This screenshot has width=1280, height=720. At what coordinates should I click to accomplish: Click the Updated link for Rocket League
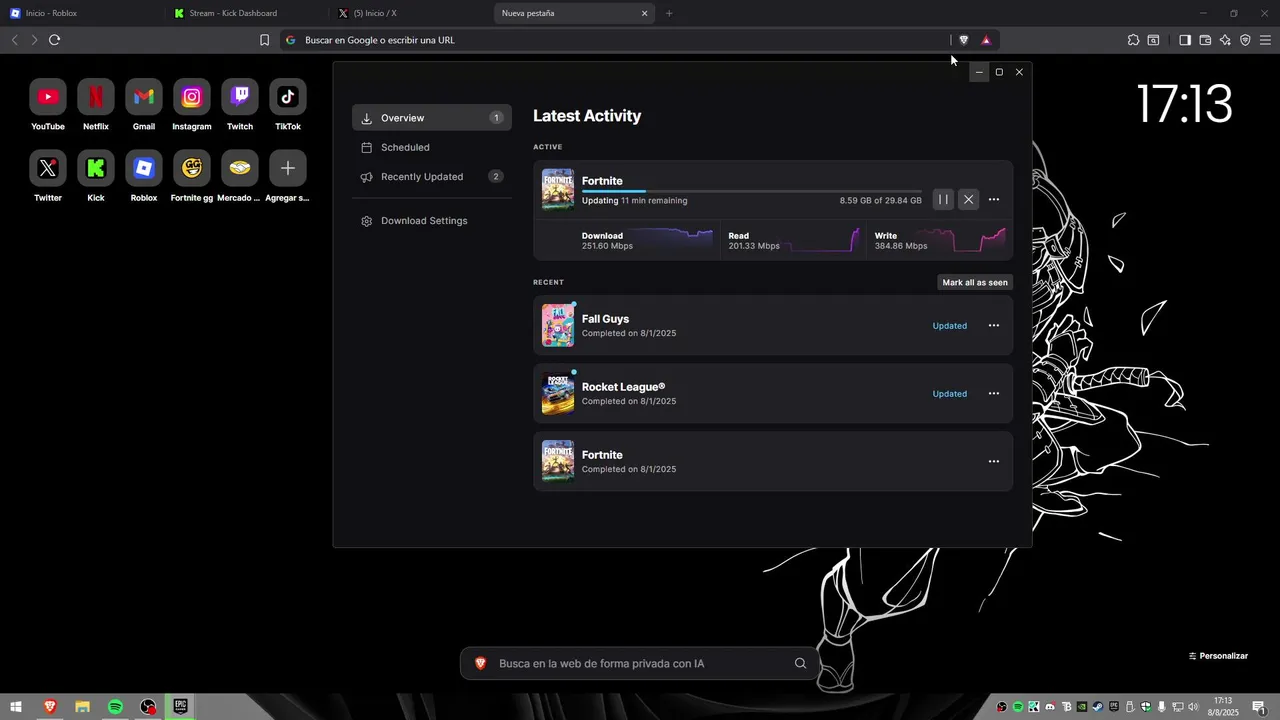(950, 394)
